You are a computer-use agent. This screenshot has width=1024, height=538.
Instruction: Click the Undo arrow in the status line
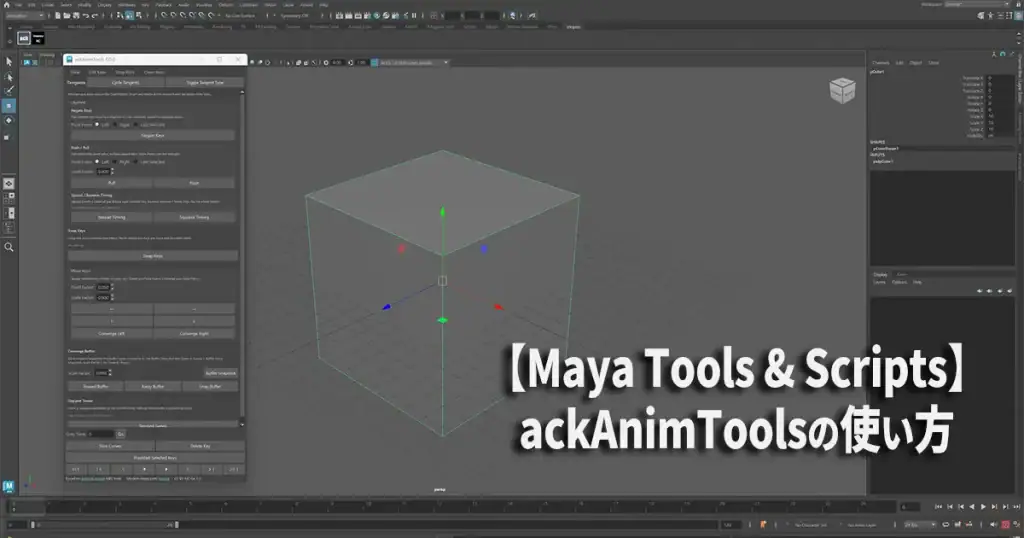point(86,15)
